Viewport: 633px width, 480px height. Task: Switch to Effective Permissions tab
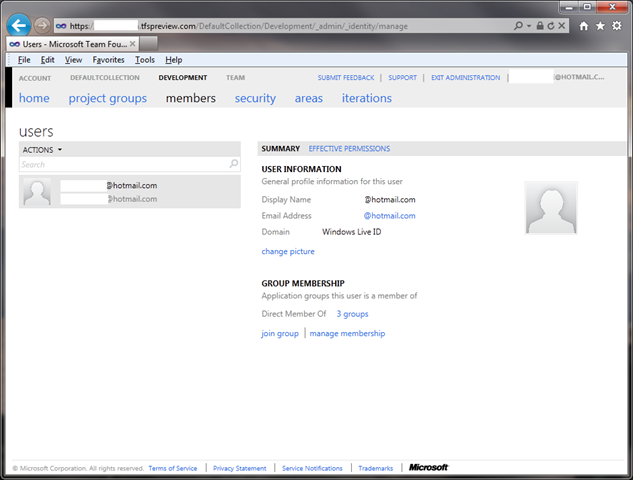(x=349, y=149)
